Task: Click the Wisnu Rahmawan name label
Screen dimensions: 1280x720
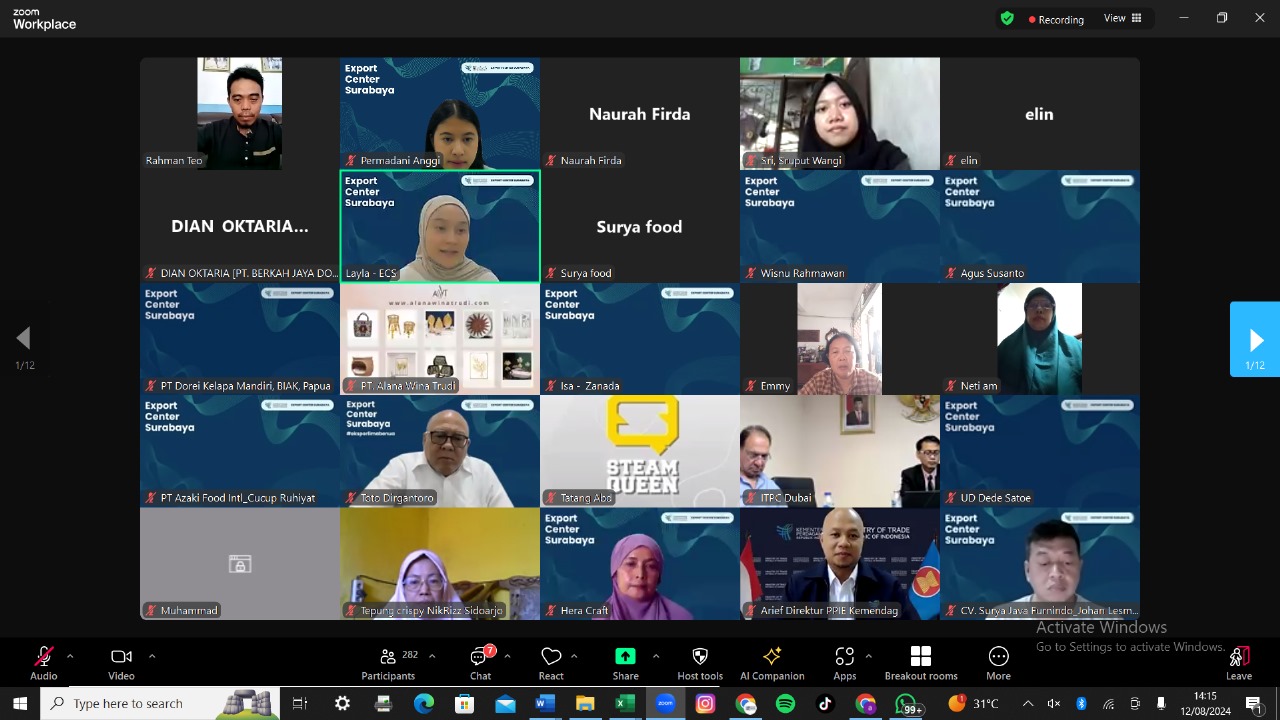Action: click(x=802, y=273)
